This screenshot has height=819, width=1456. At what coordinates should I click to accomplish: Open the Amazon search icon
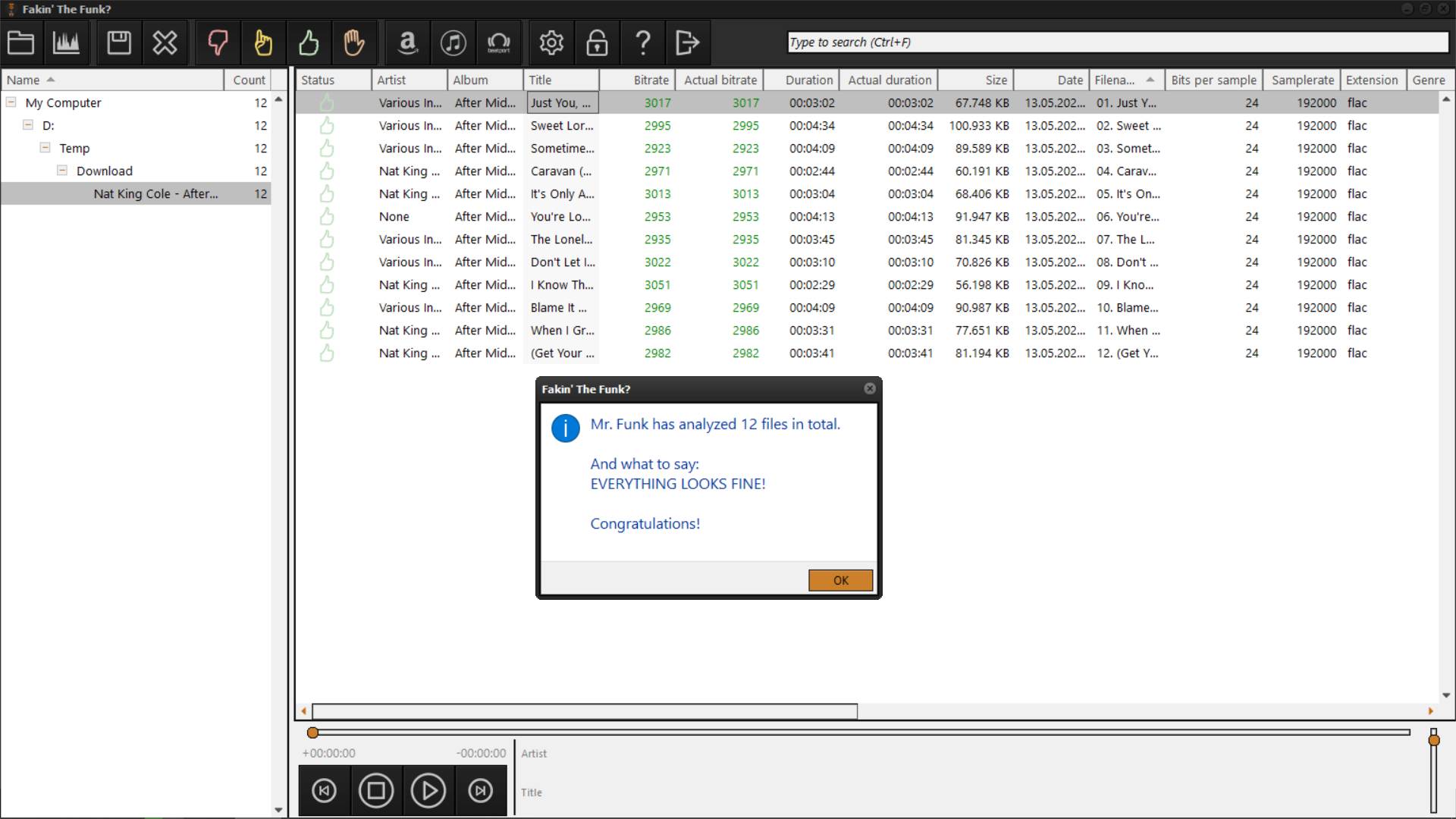[408, 42]
